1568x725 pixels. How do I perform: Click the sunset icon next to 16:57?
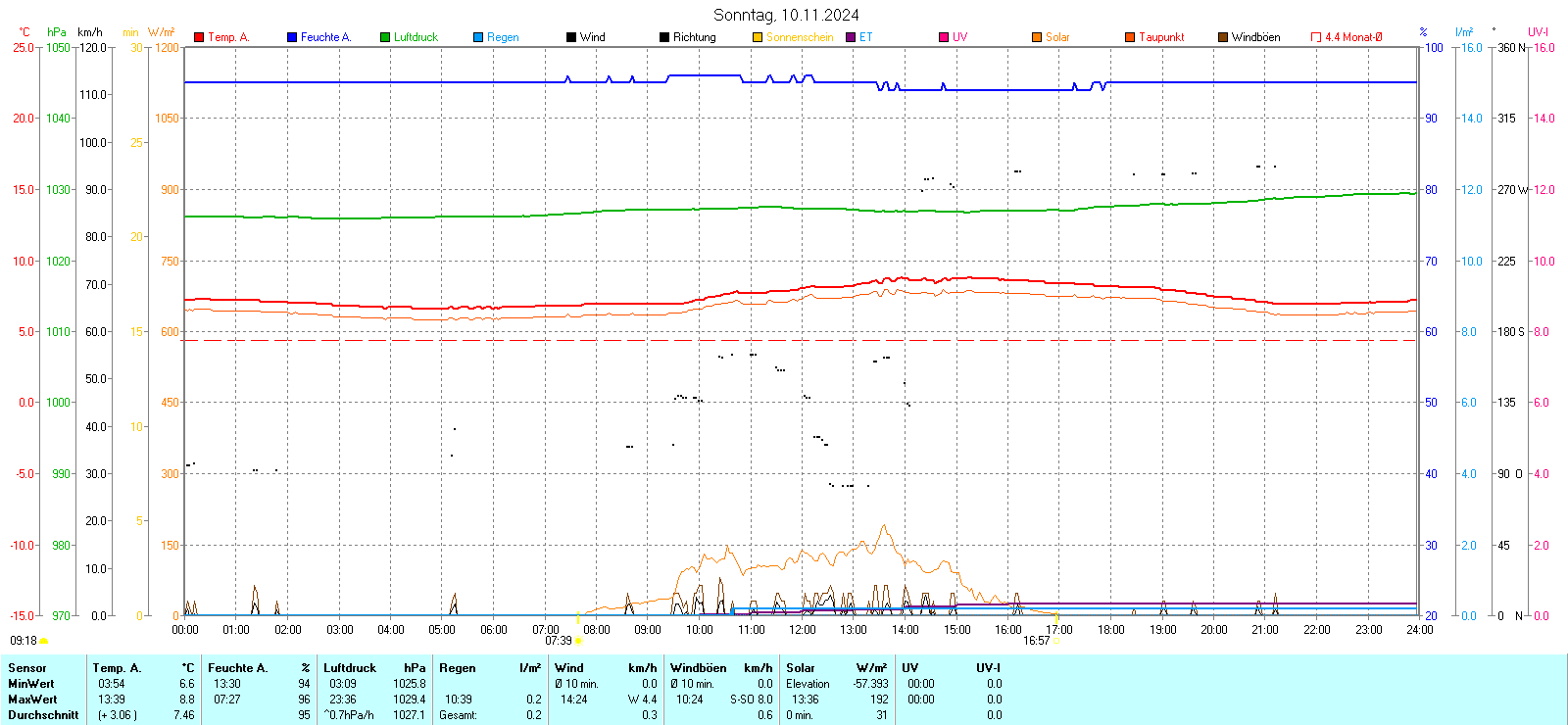pos(1056,641)
